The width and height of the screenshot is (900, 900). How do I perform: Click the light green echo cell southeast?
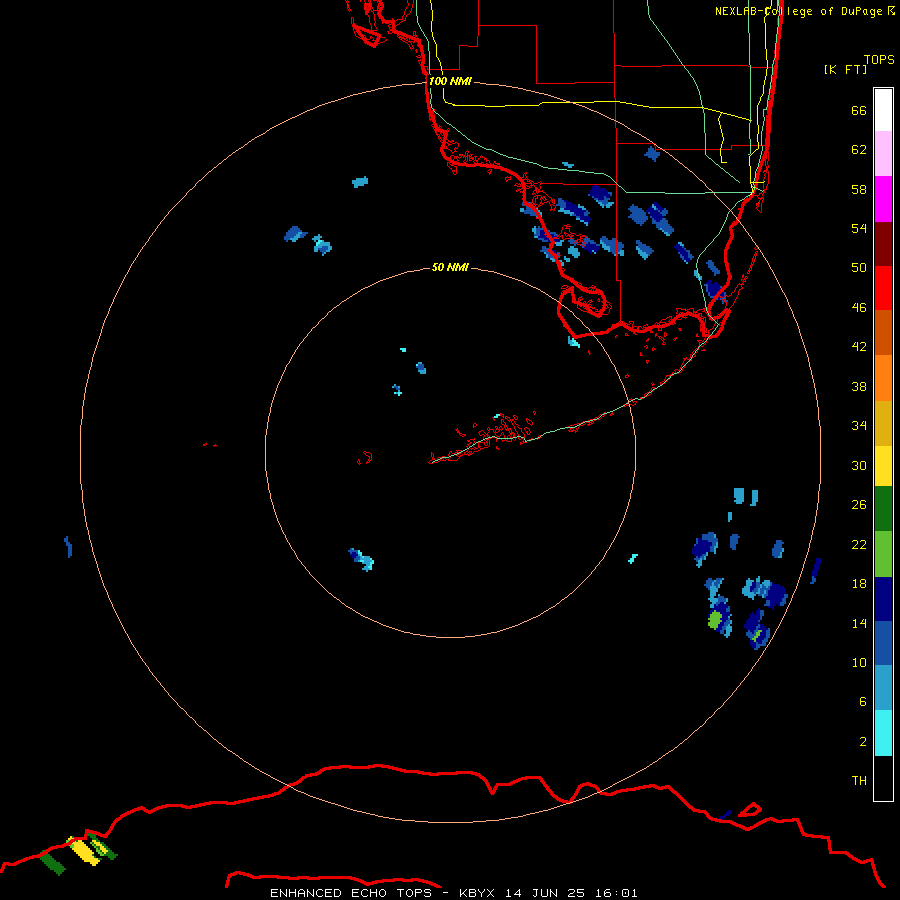(715, 620)
